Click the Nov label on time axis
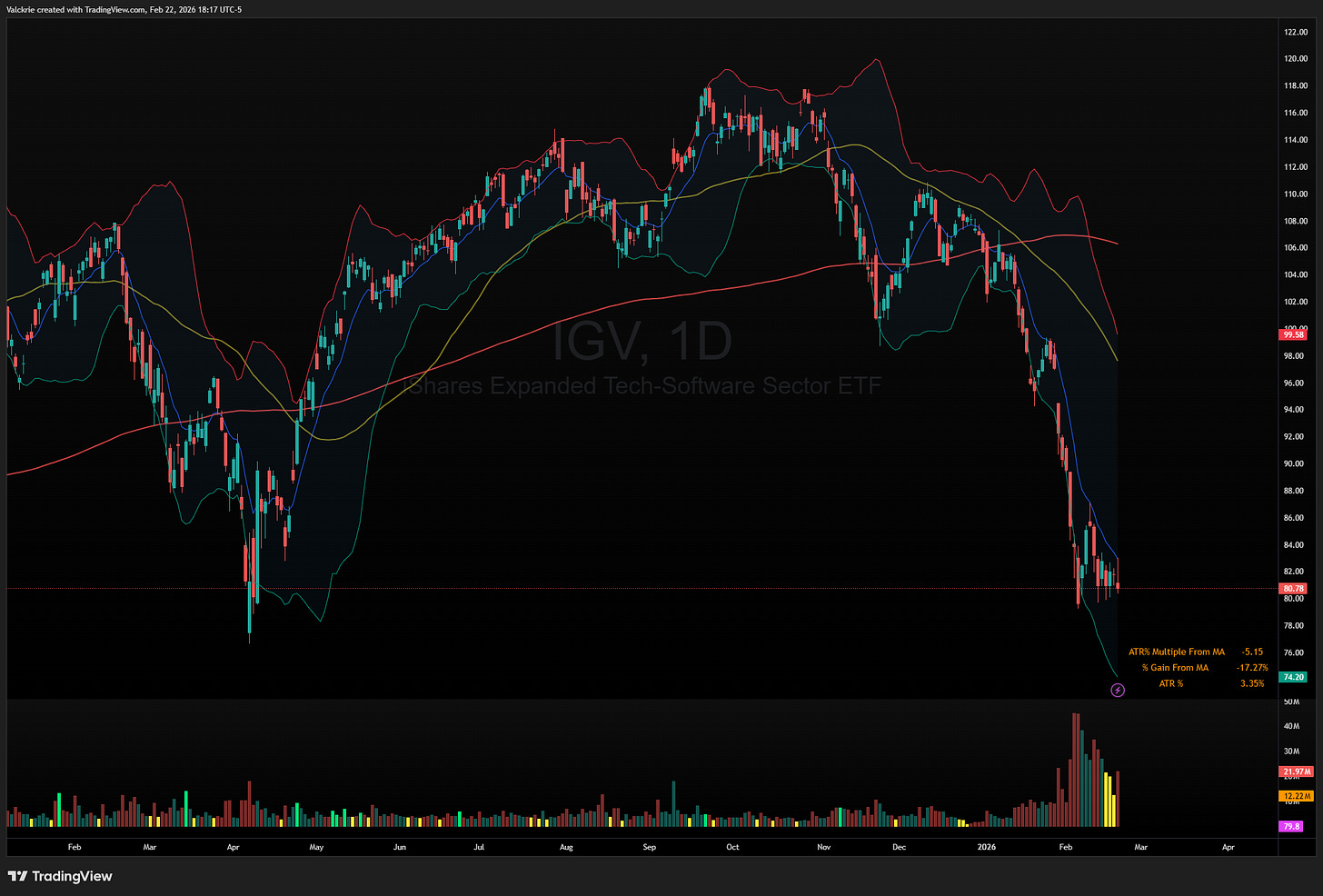The image size is (1323, 896). pyautogui.click(x=824, y=847)
